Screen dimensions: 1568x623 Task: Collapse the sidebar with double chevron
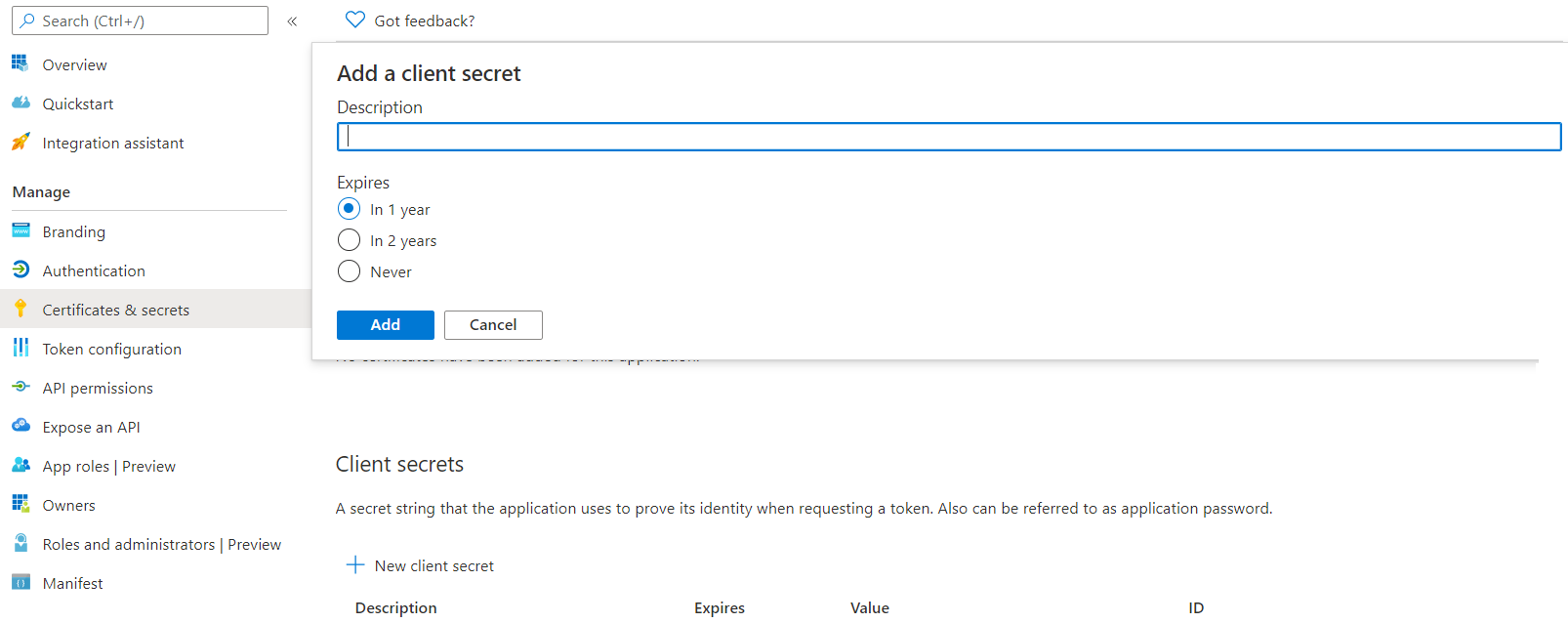[x=292, y=21]
